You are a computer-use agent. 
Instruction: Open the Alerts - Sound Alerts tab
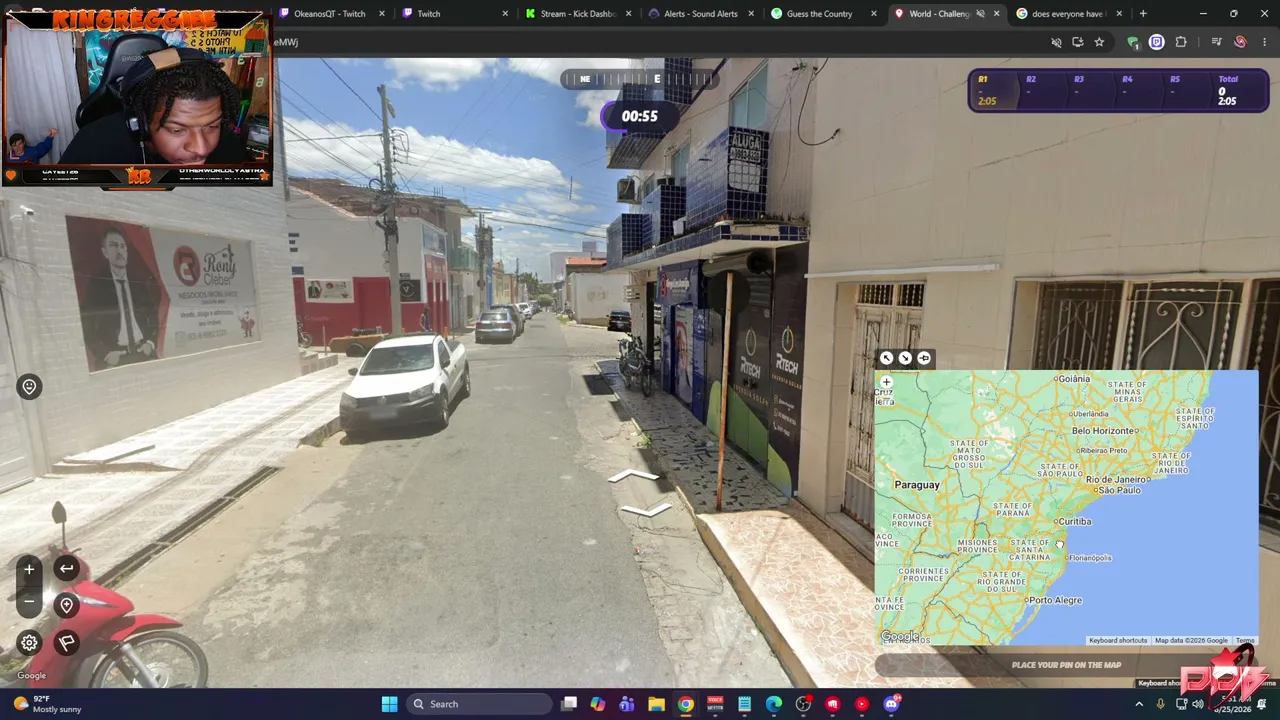click(x=700, y=14)
